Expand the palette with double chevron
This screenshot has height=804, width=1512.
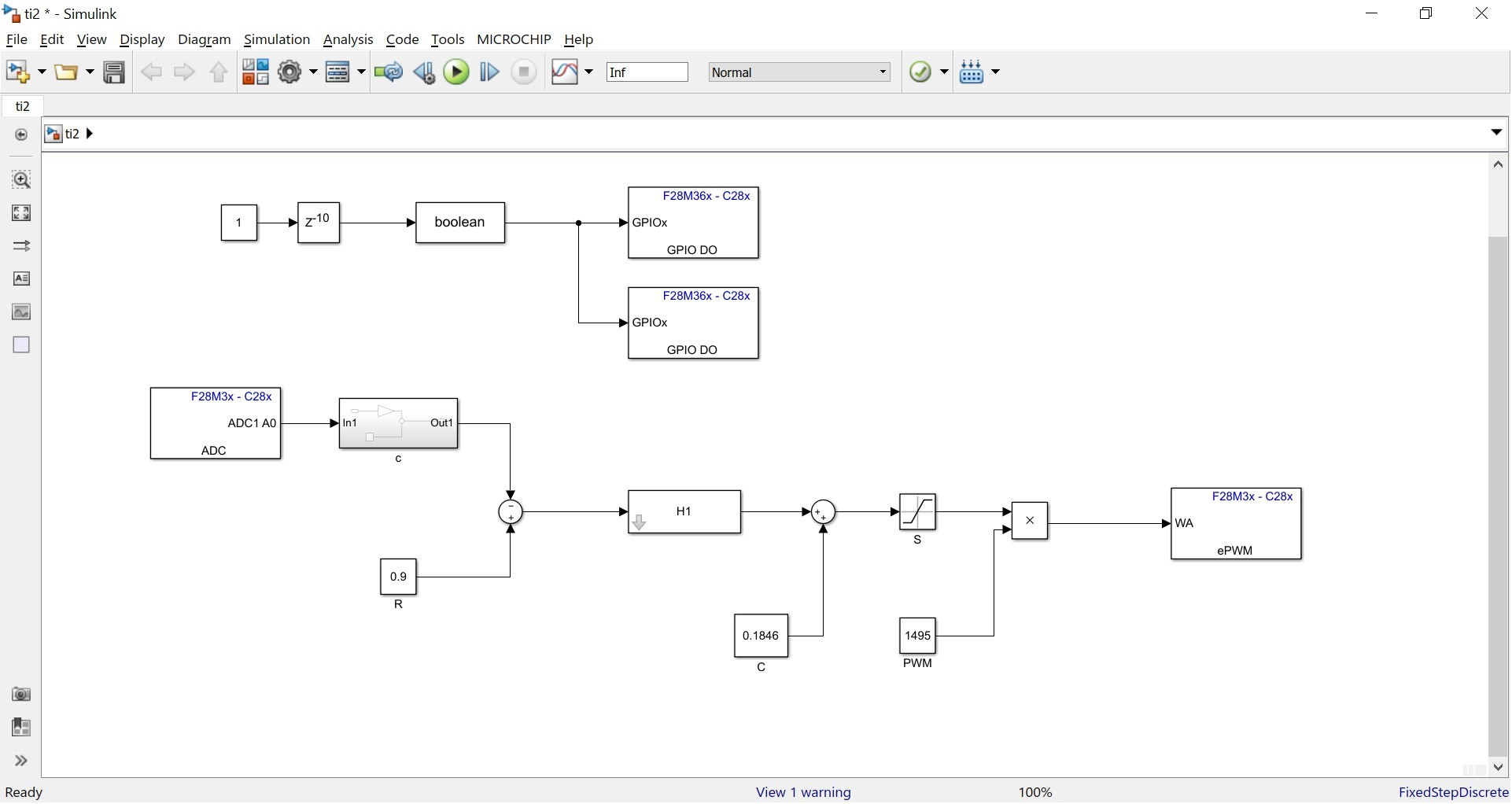tap(22, 761)
